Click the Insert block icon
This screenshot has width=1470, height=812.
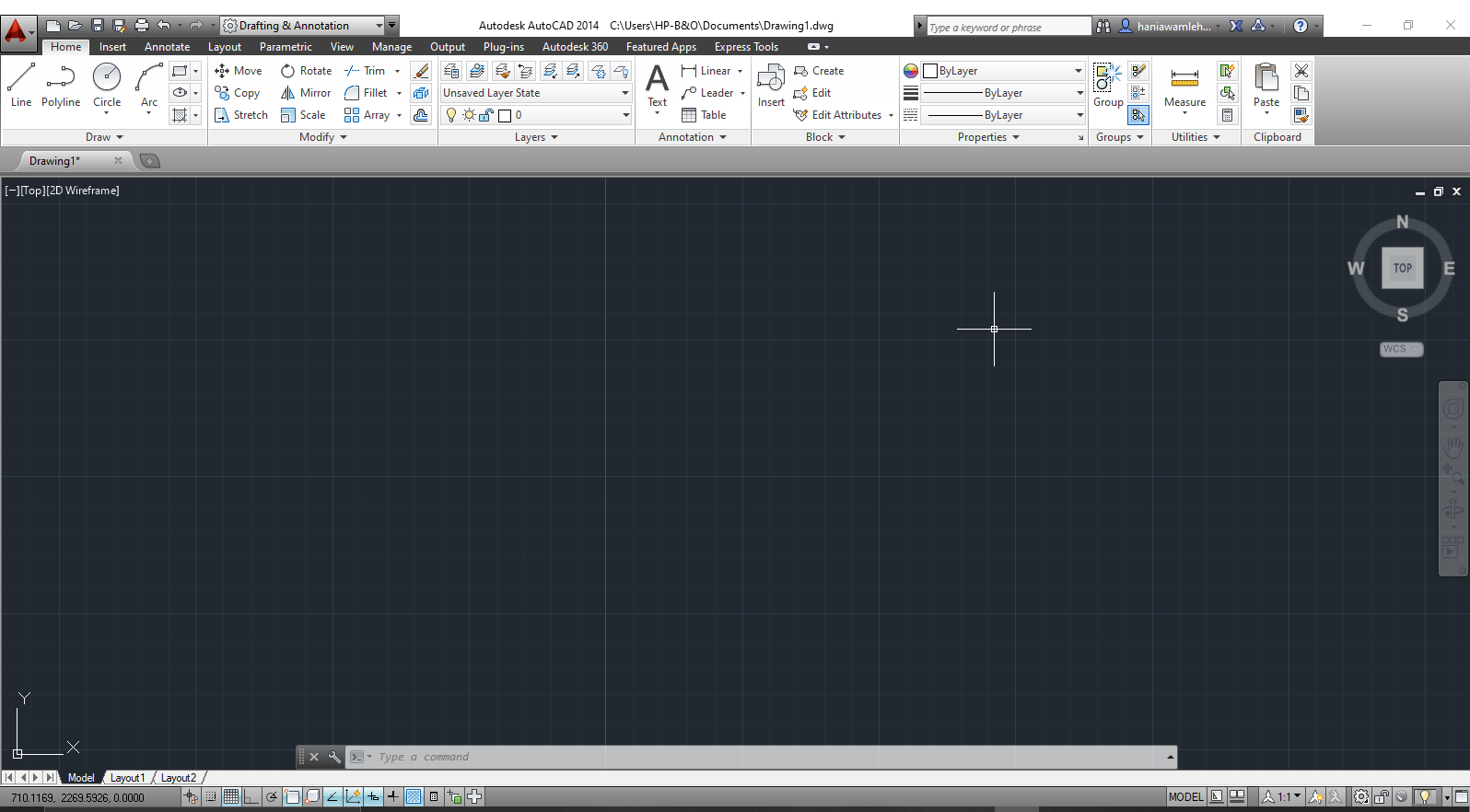tap(771, 85)
